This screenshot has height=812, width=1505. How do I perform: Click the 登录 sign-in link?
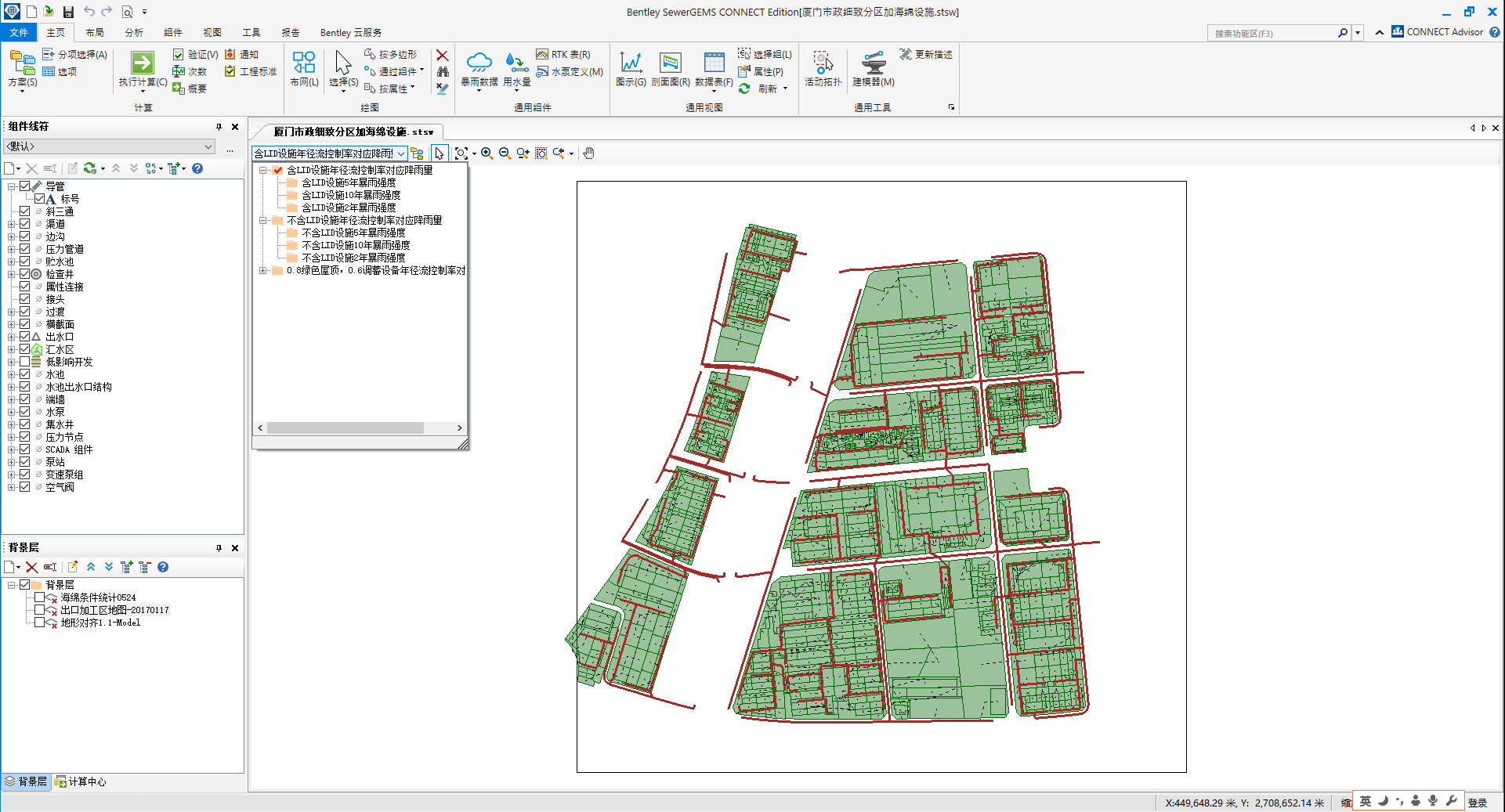point(1478,803)
